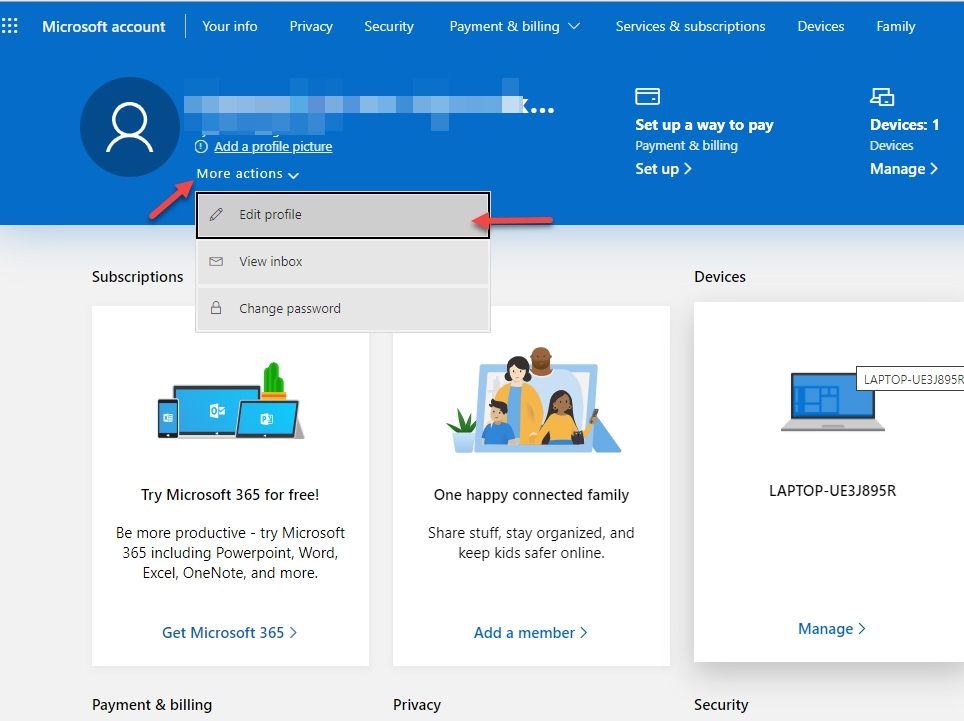This screenshot has width=964, height=721.
Task: Open Services & subscriptions tab
Action: click(690, 26)
